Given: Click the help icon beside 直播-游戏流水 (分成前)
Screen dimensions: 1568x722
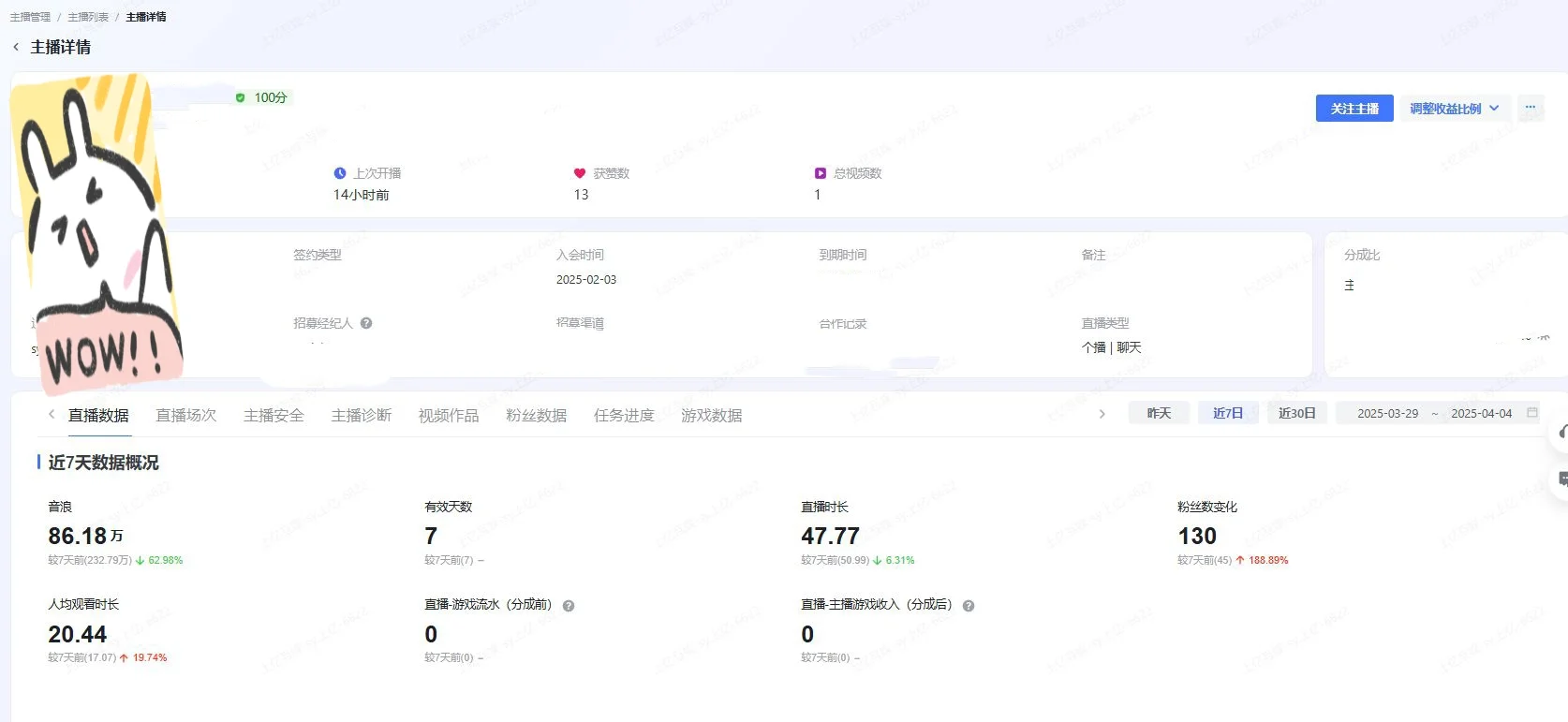Looking at the screenshot, I should point(569,606).
